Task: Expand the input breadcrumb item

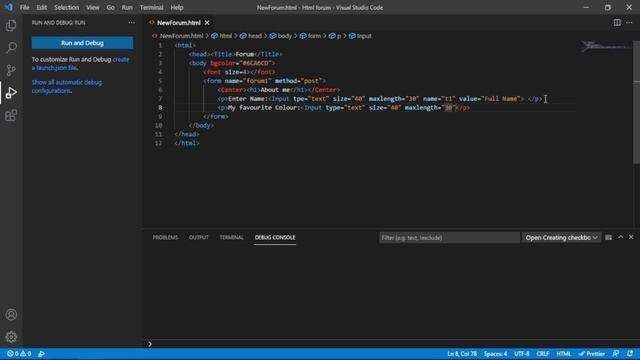Action: pyautogui.click(x=360, y=36)
